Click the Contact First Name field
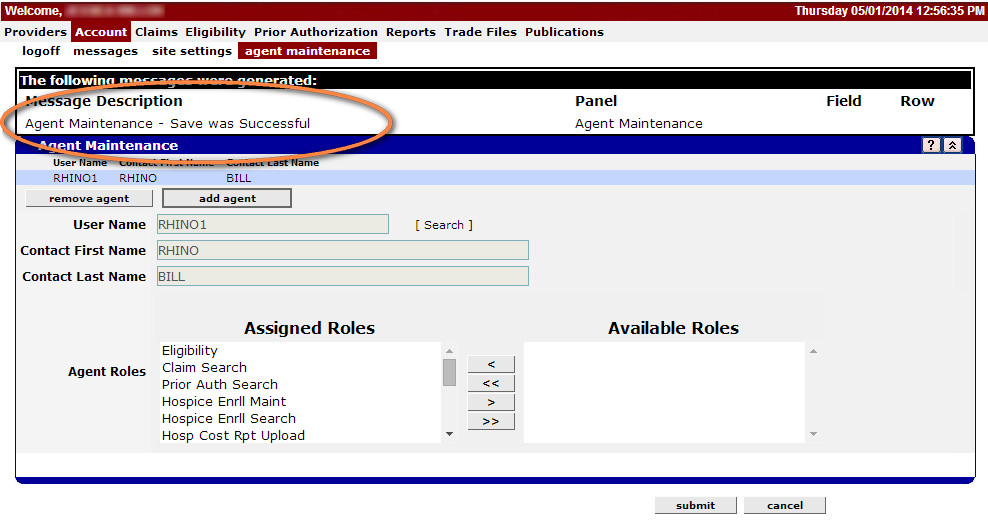Image resolution: width=988 pixels, height=523 pixels. tap(342, 250)
